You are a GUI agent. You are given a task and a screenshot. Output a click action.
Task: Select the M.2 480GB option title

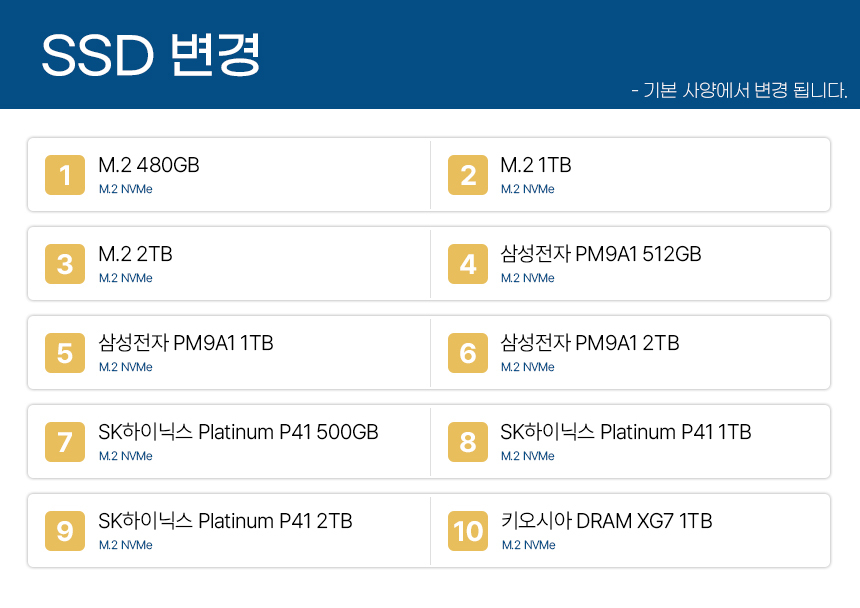click(x=149, y=165)
